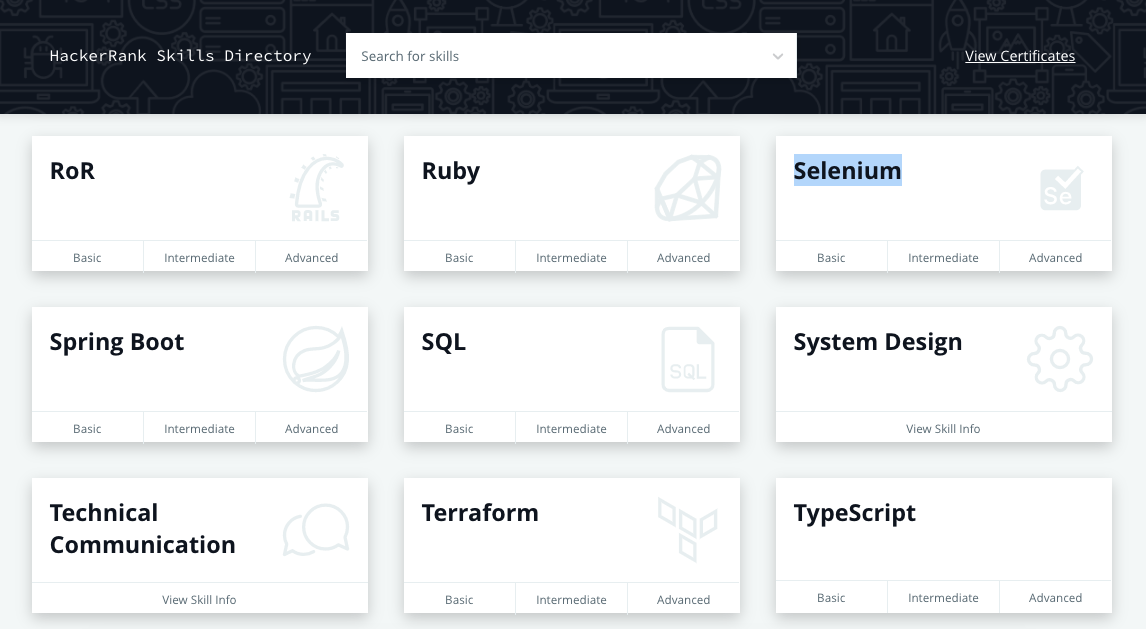Pick Basic on Spring Boot card

pyautogui.click(x=87, y=428)
